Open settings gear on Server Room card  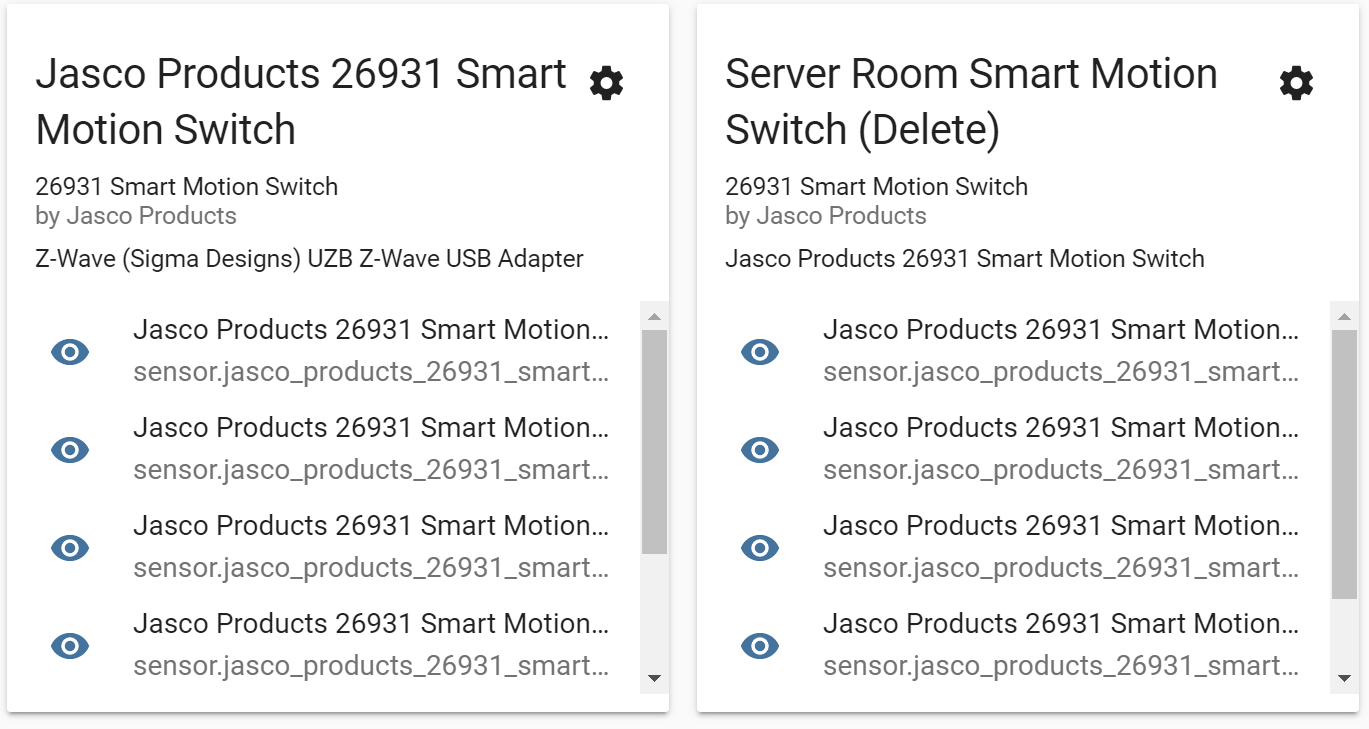click(1295, 83)
